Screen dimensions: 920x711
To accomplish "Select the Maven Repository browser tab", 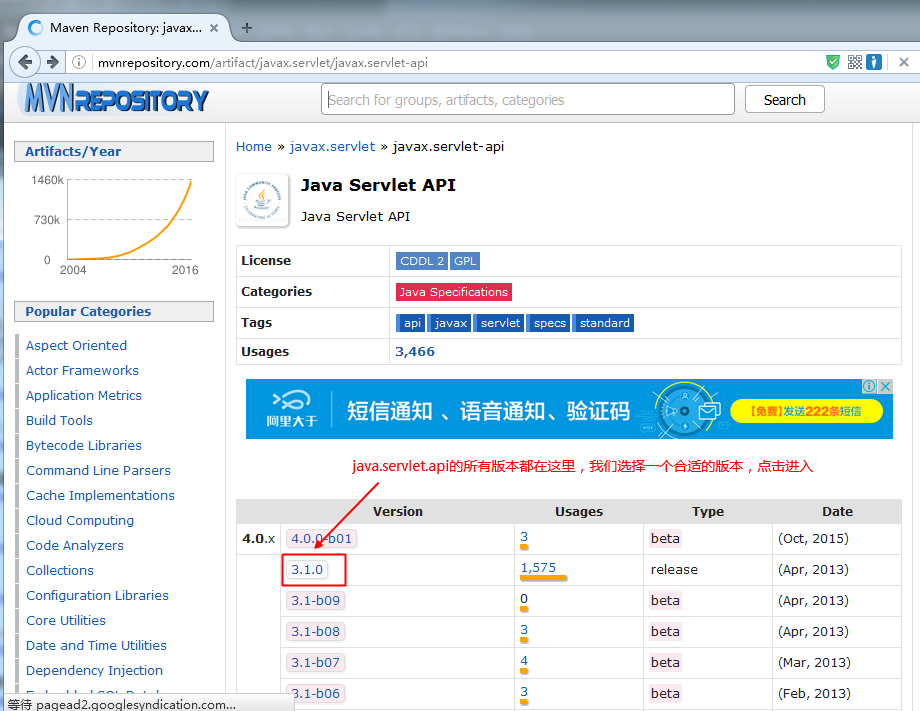I will pos(124,28).
